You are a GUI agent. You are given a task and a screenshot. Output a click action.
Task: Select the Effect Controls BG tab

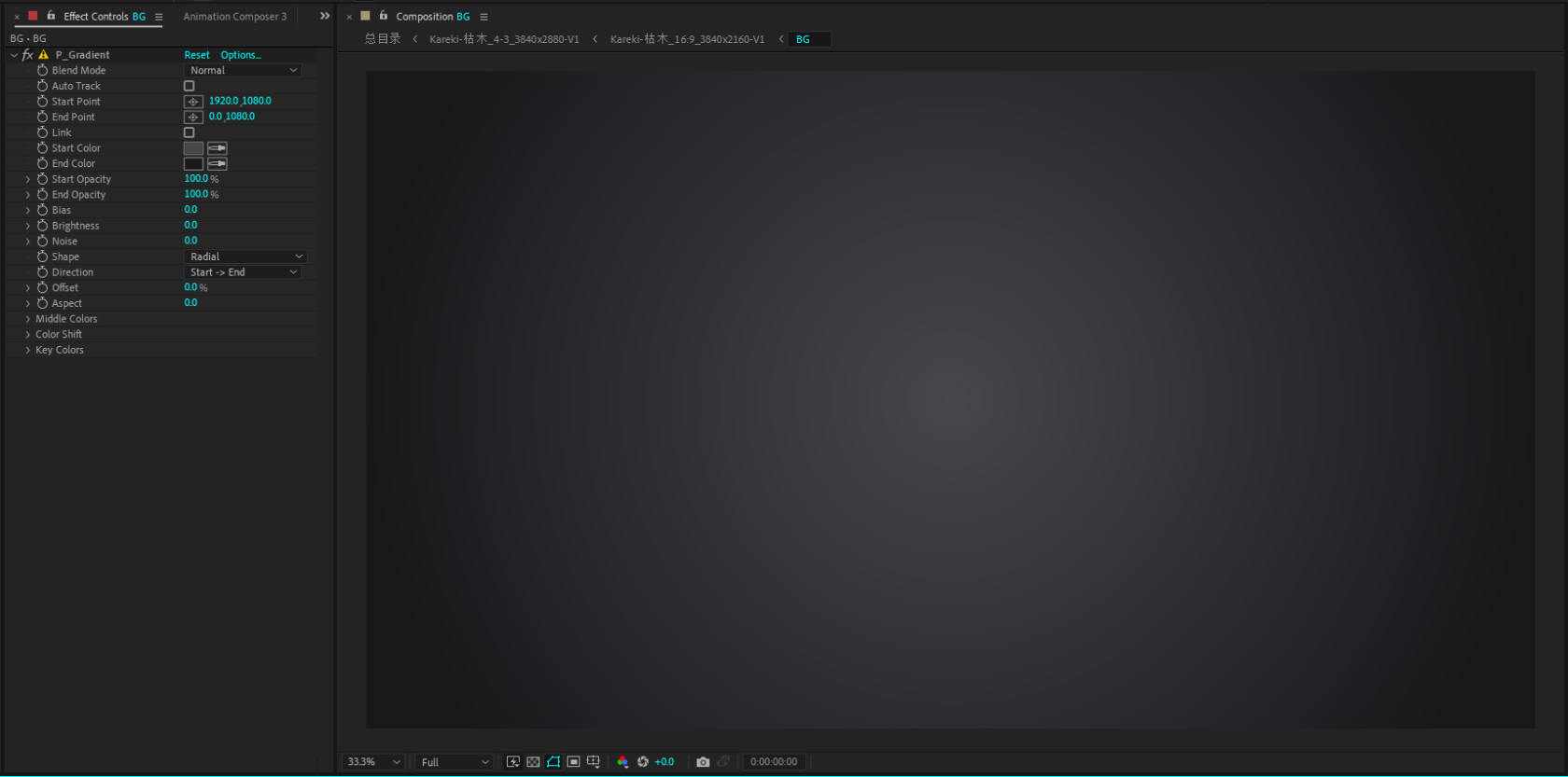(x=105, y=17)
